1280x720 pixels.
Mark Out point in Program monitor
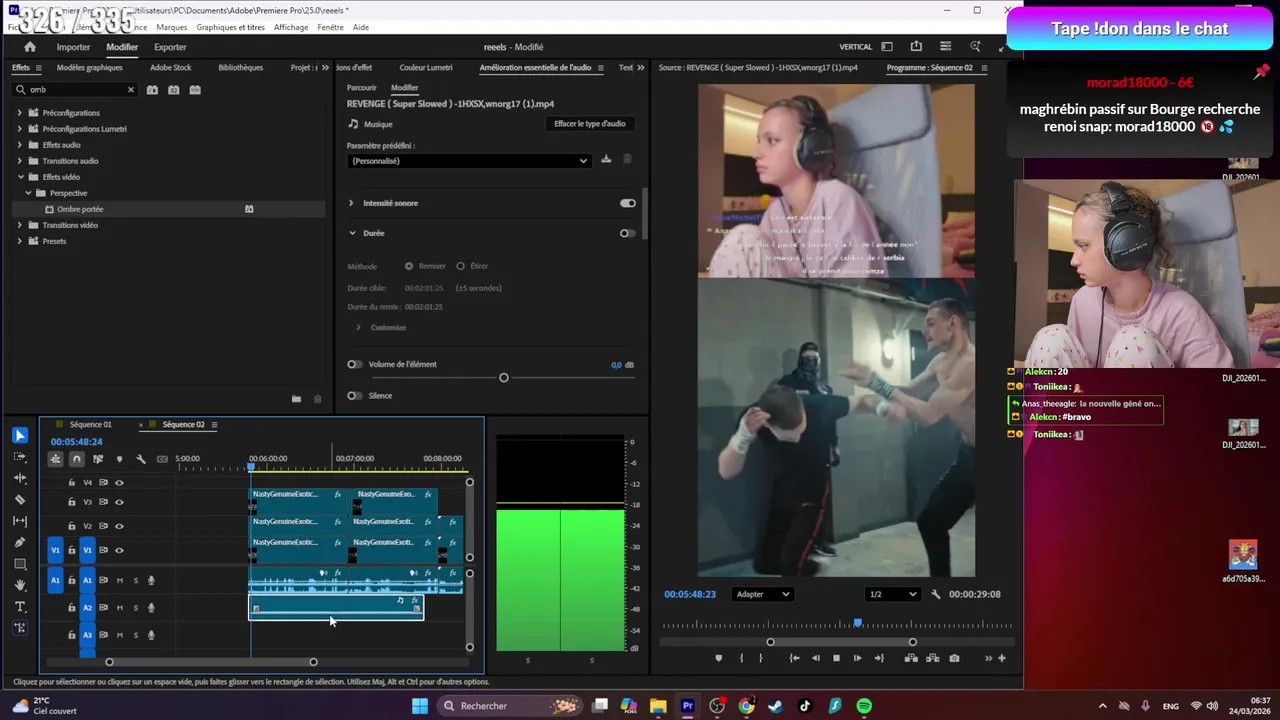click(760, 658)
